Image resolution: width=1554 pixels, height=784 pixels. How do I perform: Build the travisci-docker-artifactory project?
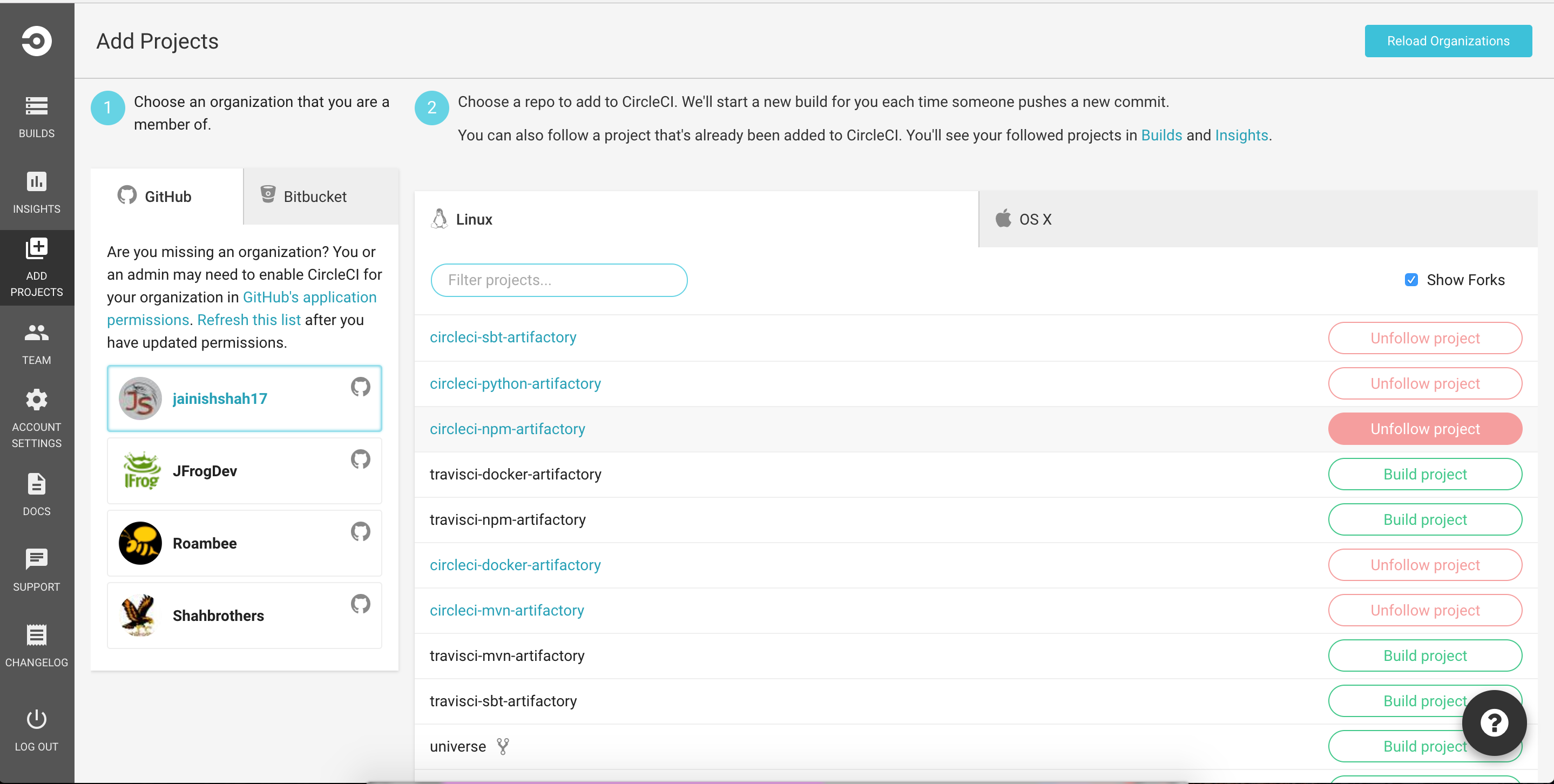coord(1424,474)
